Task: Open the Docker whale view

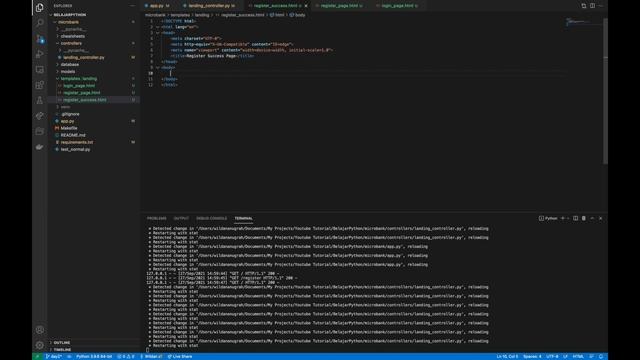Action: coord(40,147)
